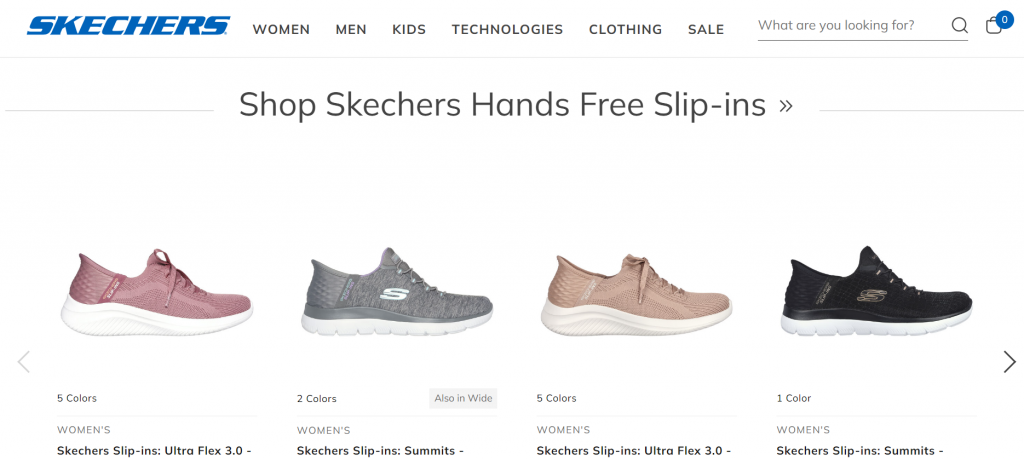Open the Women menu

(x=281, y=29)
